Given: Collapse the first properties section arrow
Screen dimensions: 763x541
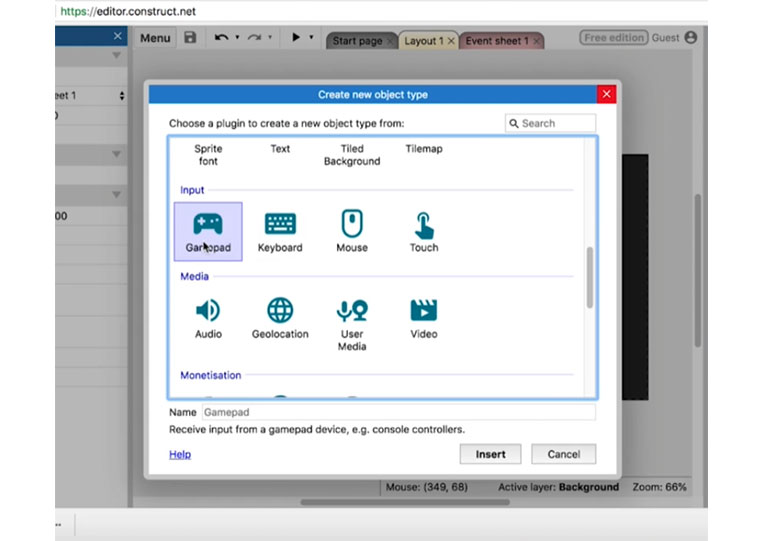Looking at the screenshot, I should (x=116, y=55).
